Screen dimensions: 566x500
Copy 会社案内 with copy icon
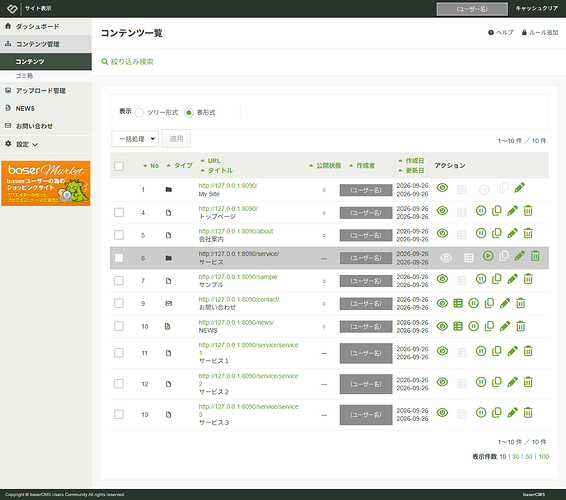[497, 234]
